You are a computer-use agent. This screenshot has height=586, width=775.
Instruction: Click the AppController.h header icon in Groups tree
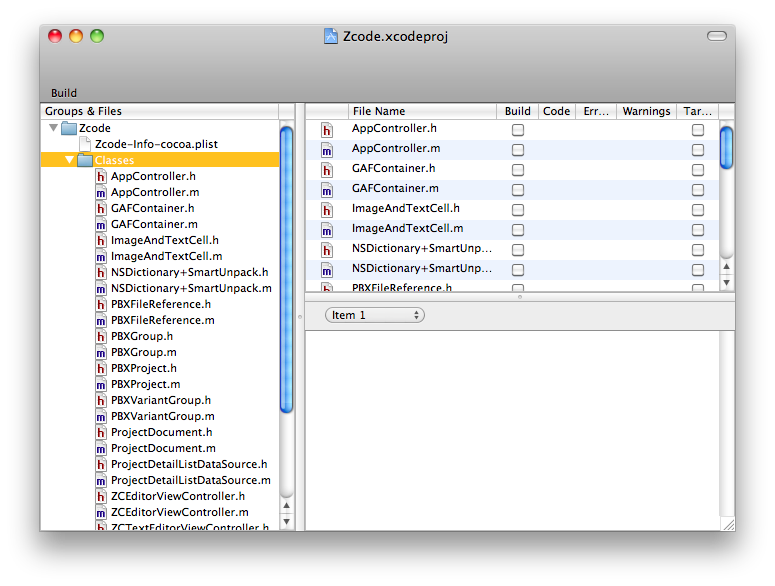(x=101, y=176)
